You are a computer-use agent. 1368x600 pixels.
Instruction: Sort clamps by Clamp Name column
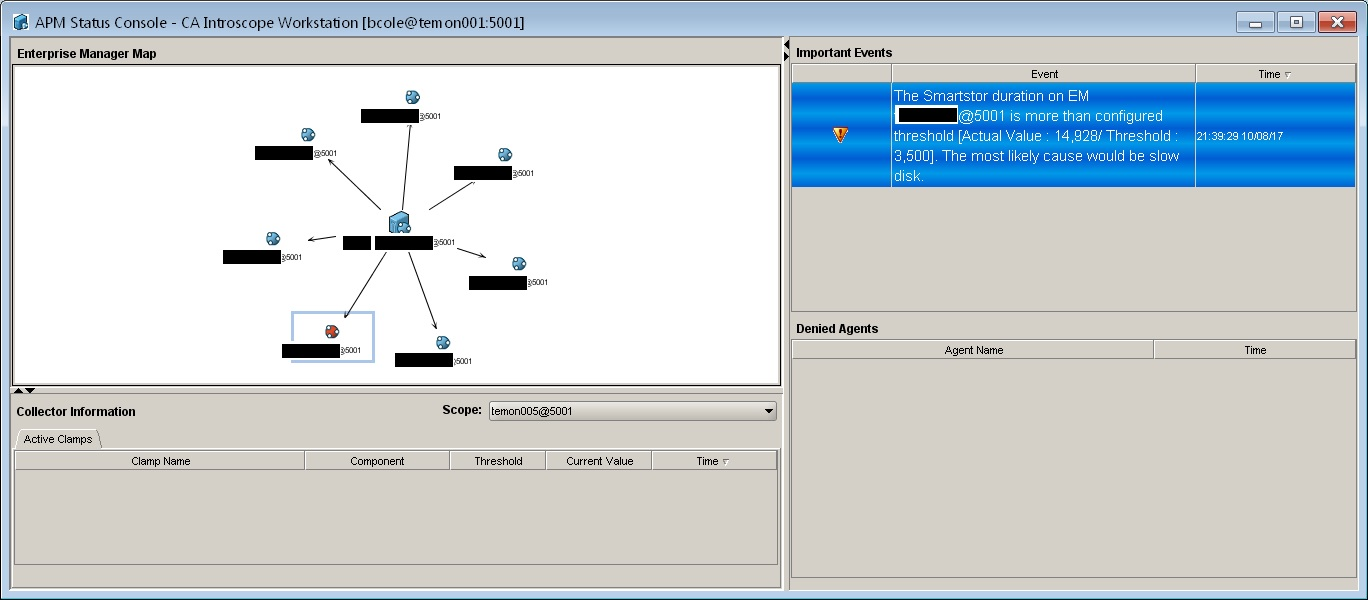160,461
